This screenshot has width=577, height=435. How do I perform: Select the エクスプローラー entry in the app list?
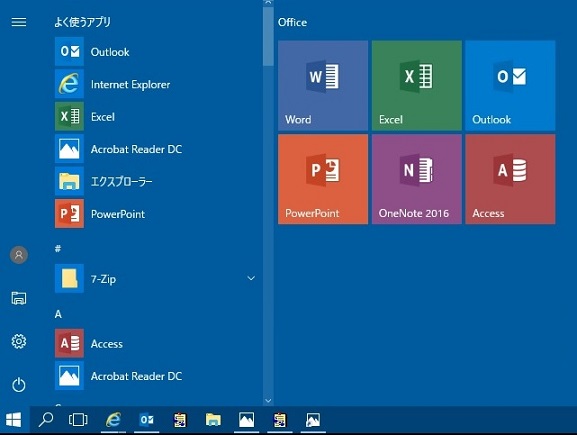coord(155,181)
